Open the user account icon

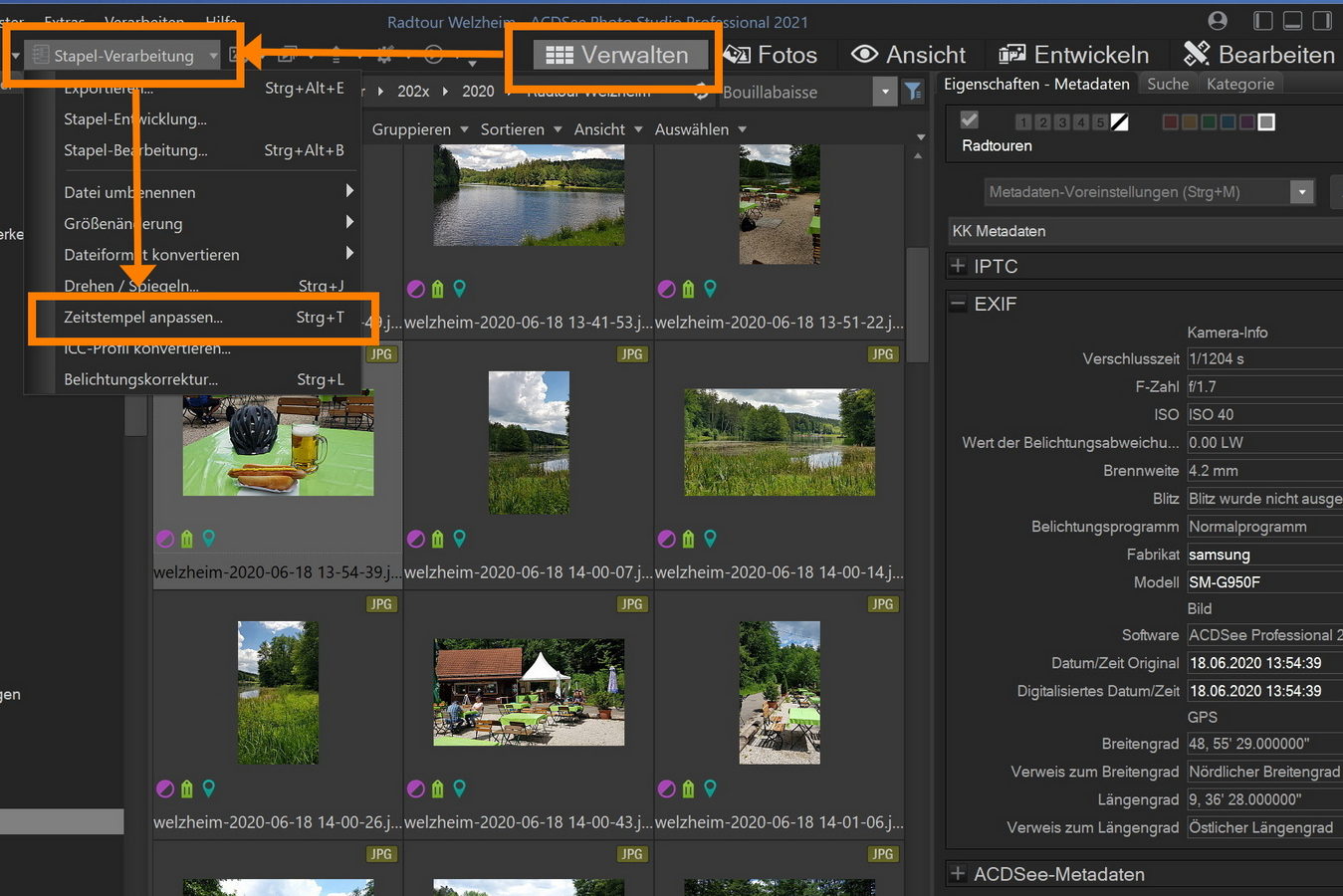[x=1217, y=21]
